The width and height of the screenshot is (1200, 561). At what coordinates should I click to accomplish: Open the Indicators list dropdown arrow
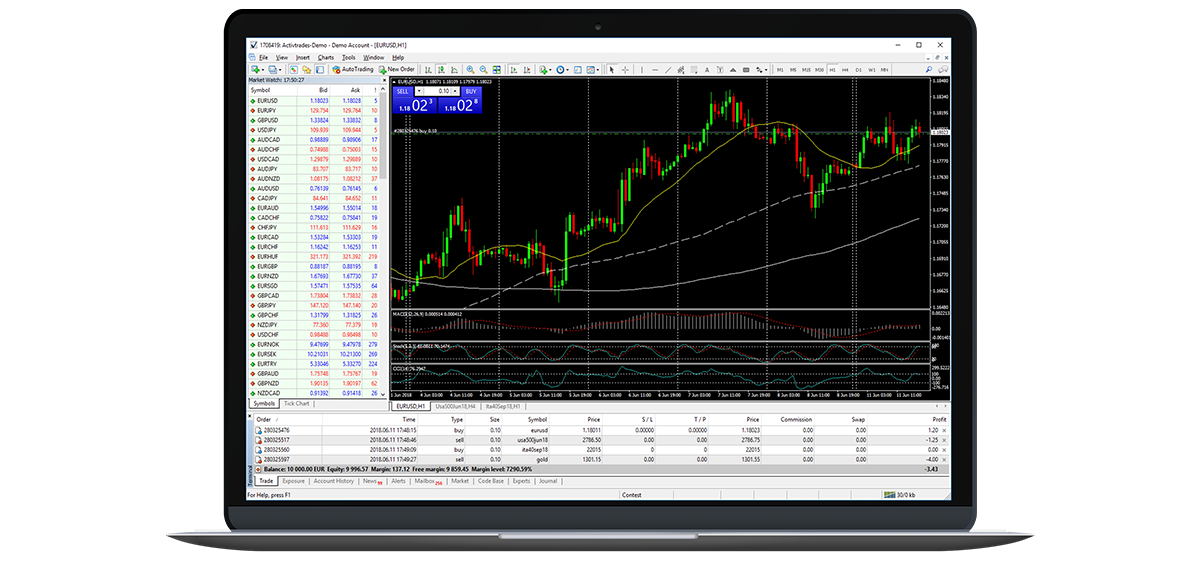point(550,70)
